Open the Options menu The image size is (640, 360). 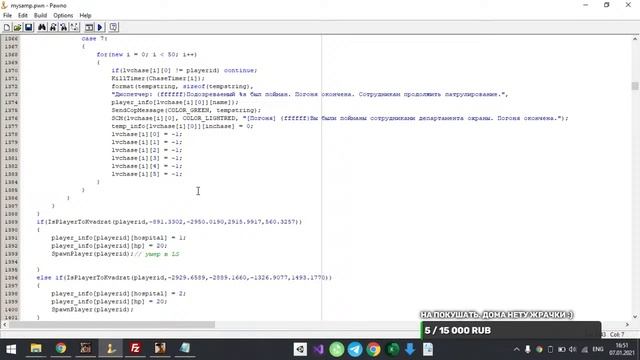[x=63, y=16]
